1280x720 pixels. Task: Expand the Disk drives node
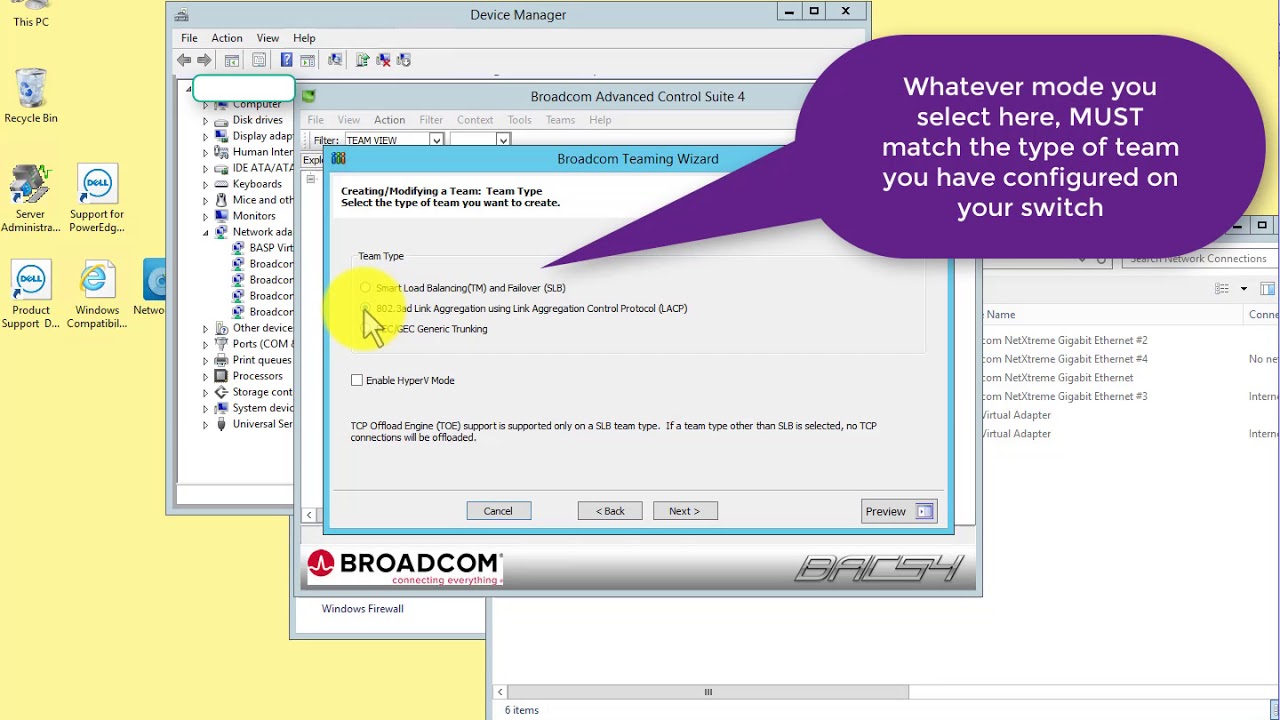205,120
